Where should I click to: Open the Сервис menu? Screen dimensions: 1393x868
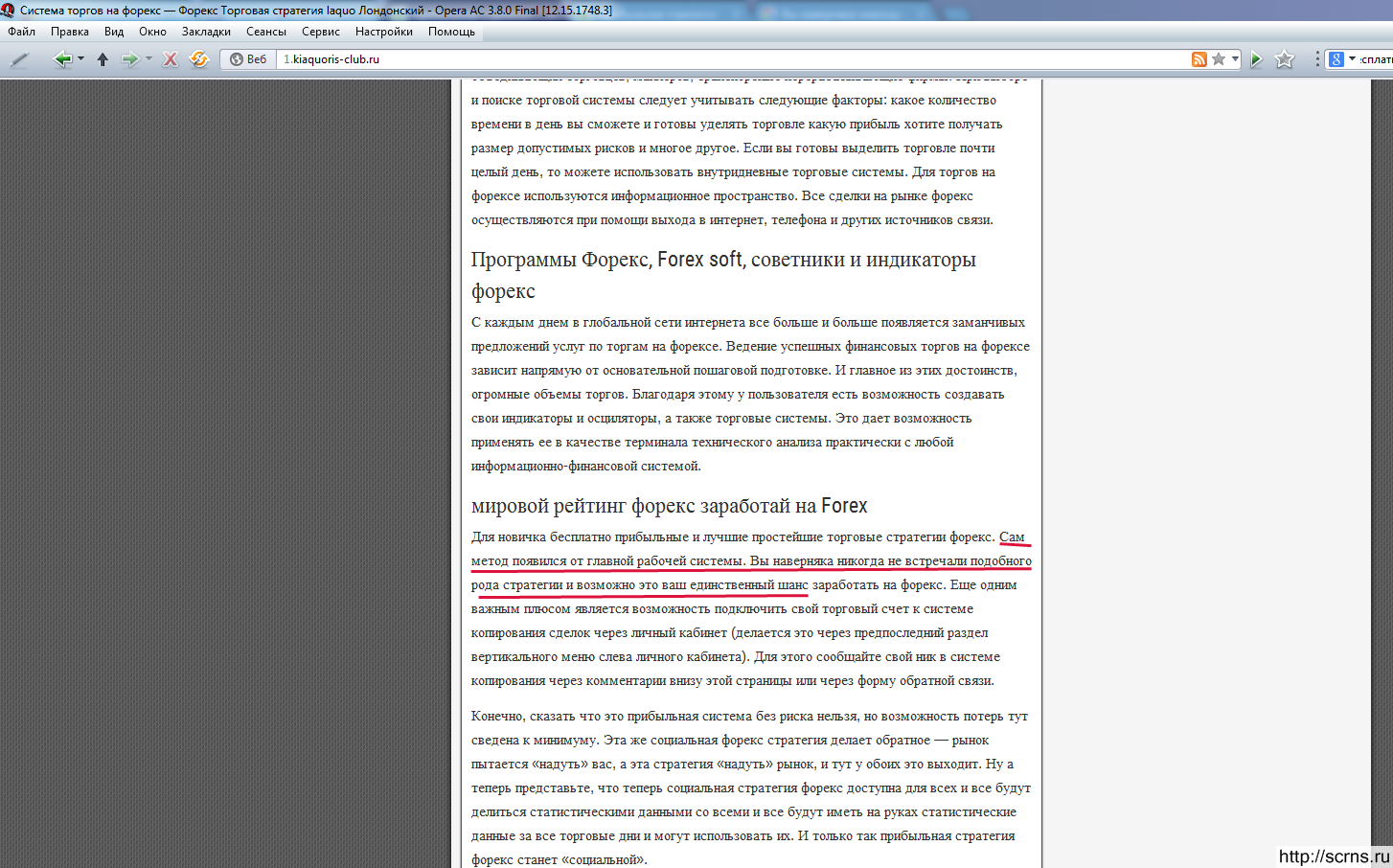[320, 32]
